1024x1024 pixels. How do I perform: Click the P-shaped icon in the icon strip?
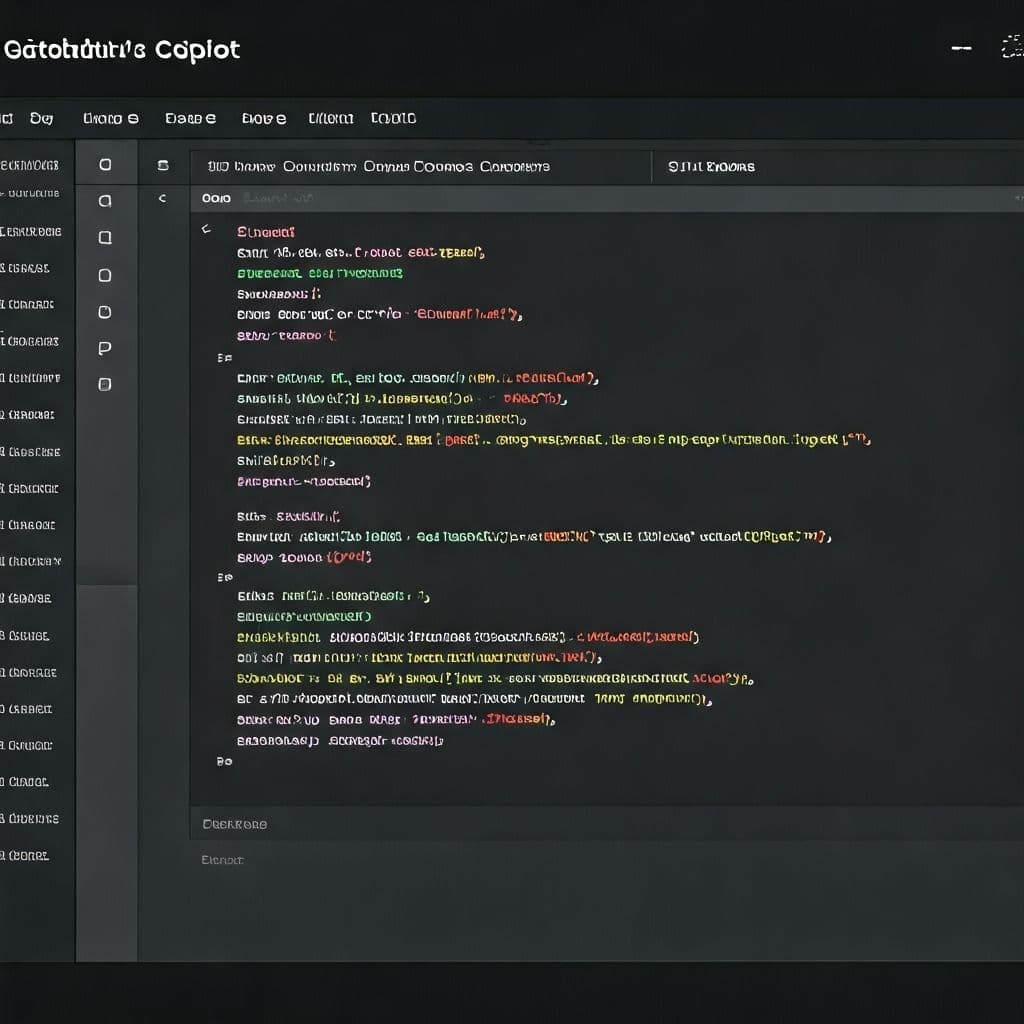click(x=105, y=348)
